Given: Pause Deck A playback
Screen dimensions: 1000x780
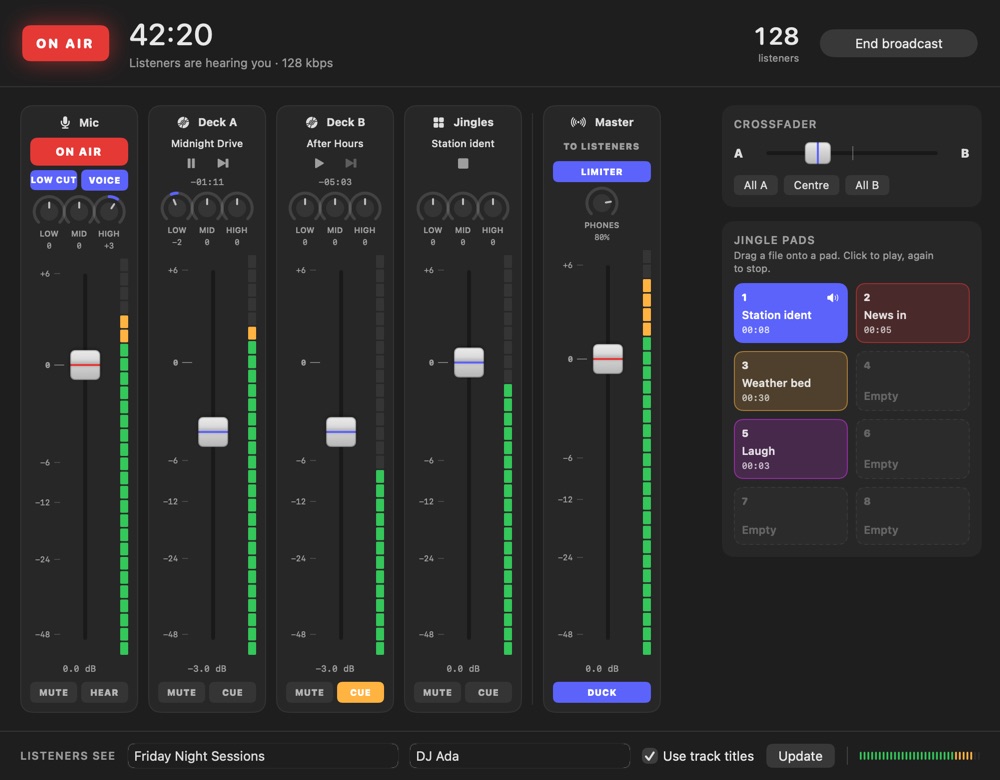Looking at the screenshot, I should (191, 163).
